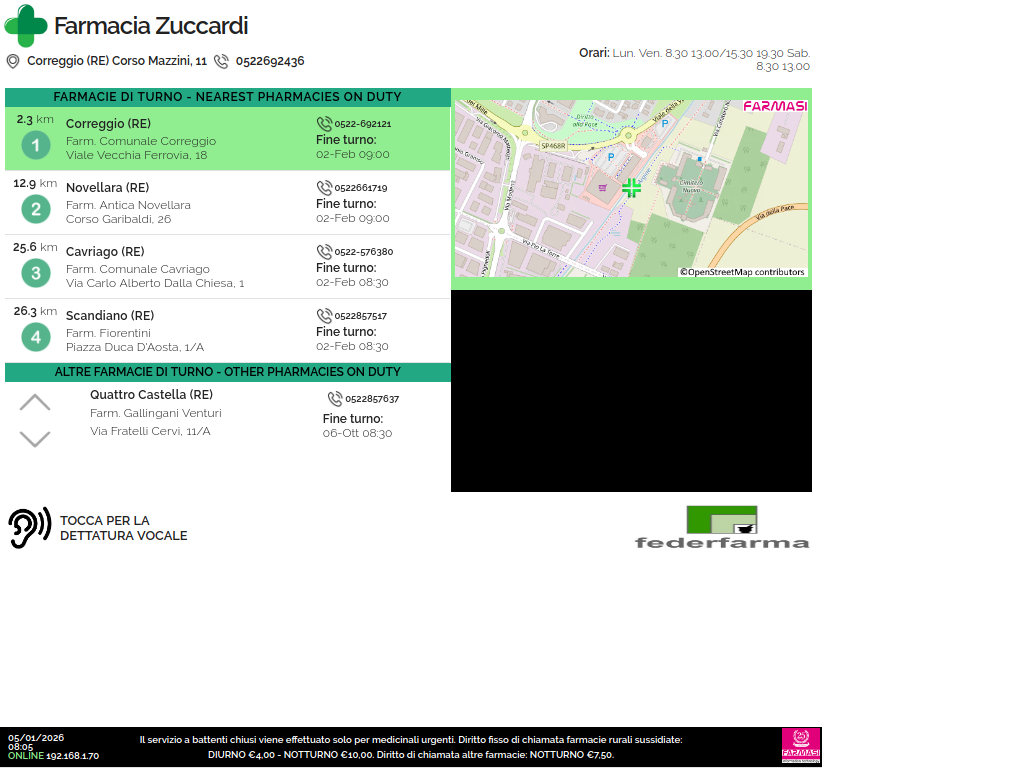Click the Federfarma logo

click(x=722, y=527)
